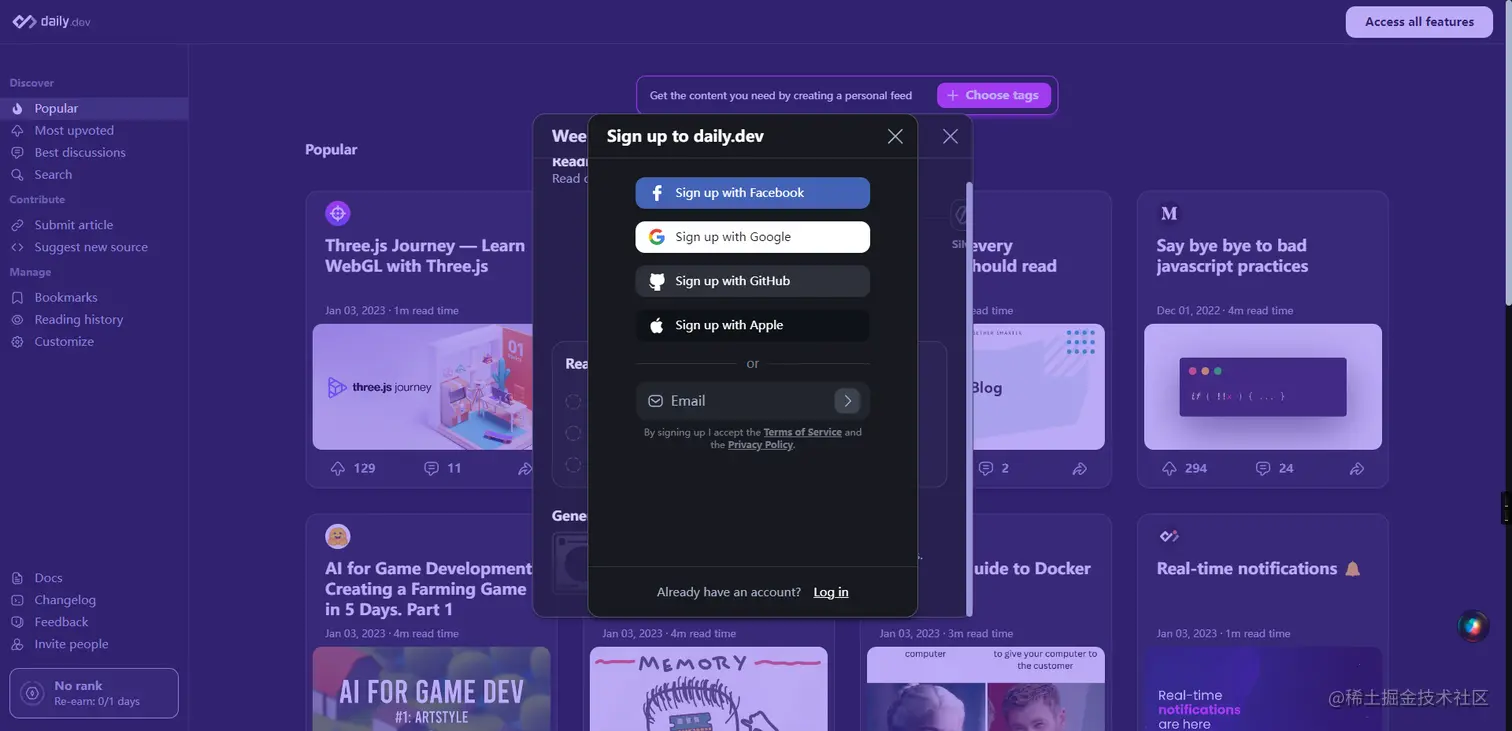Open the Privacy Policy link
Screen dimensions: 1512x731
point(760,445)
